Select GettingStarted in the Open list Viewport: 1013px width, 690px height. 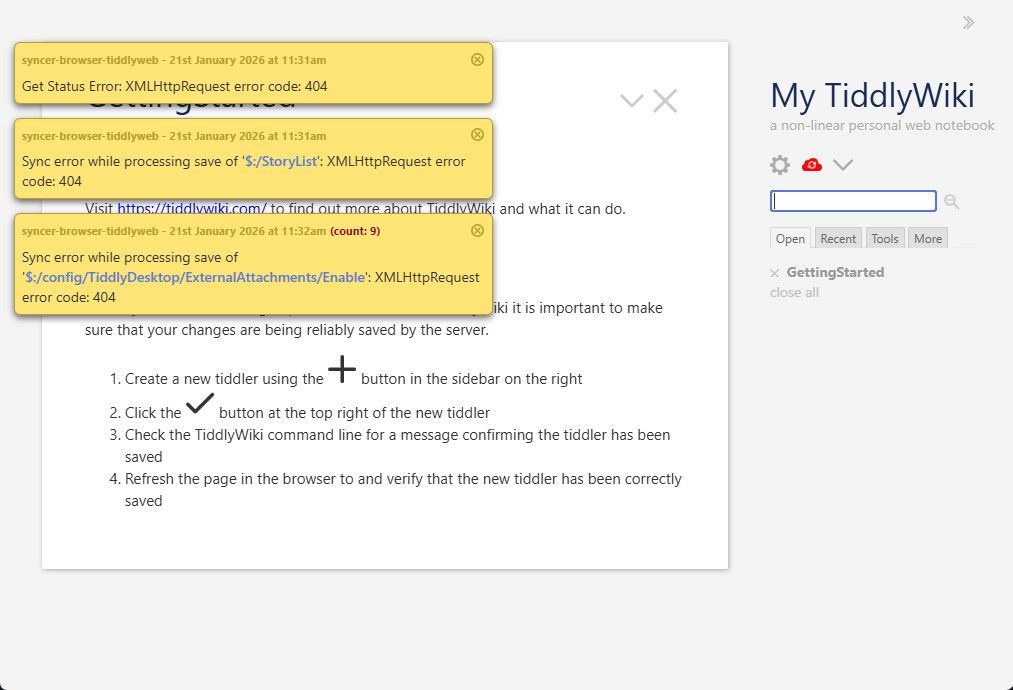coord(835,272)
